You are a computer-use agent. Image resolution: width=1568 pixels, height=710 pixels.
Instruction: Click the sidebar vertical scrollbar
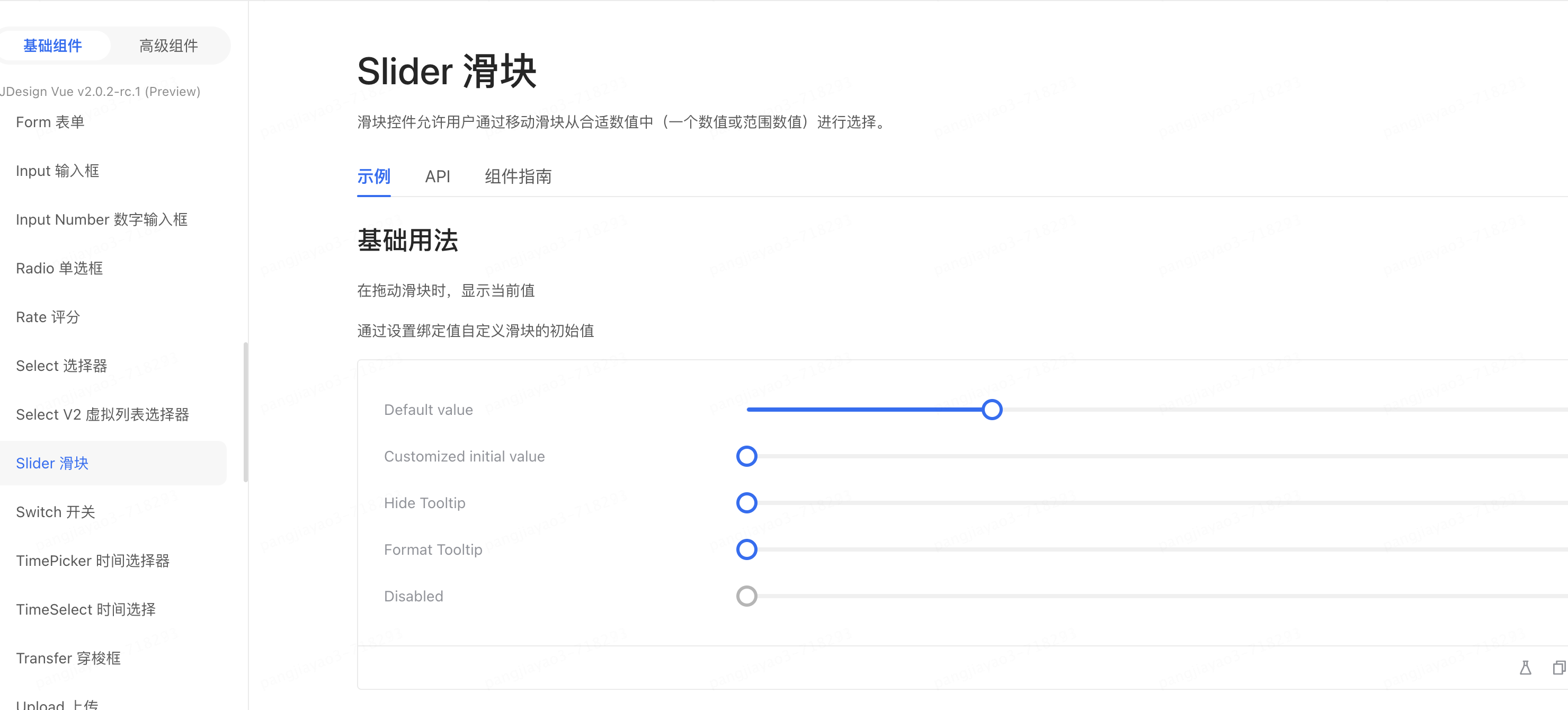[x=245, y=412]
